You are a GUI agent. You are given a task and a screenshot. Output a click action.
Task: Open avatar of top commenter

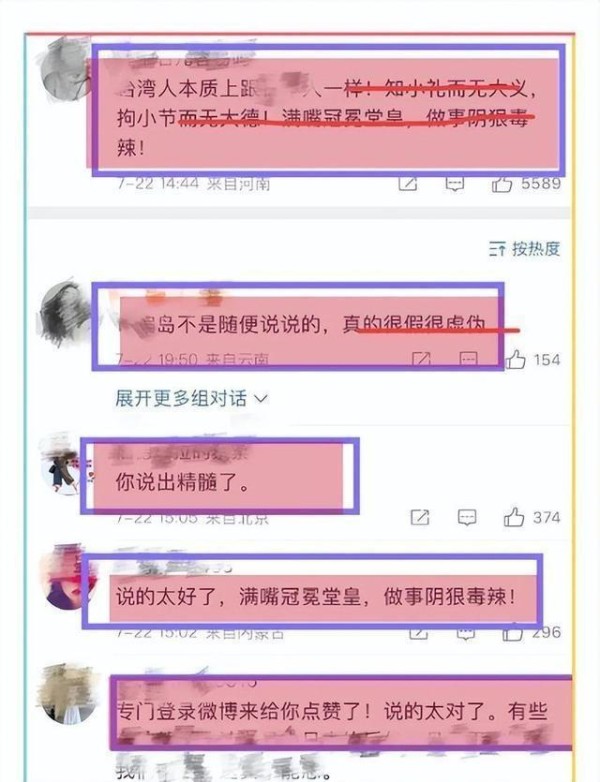point(65,69)
